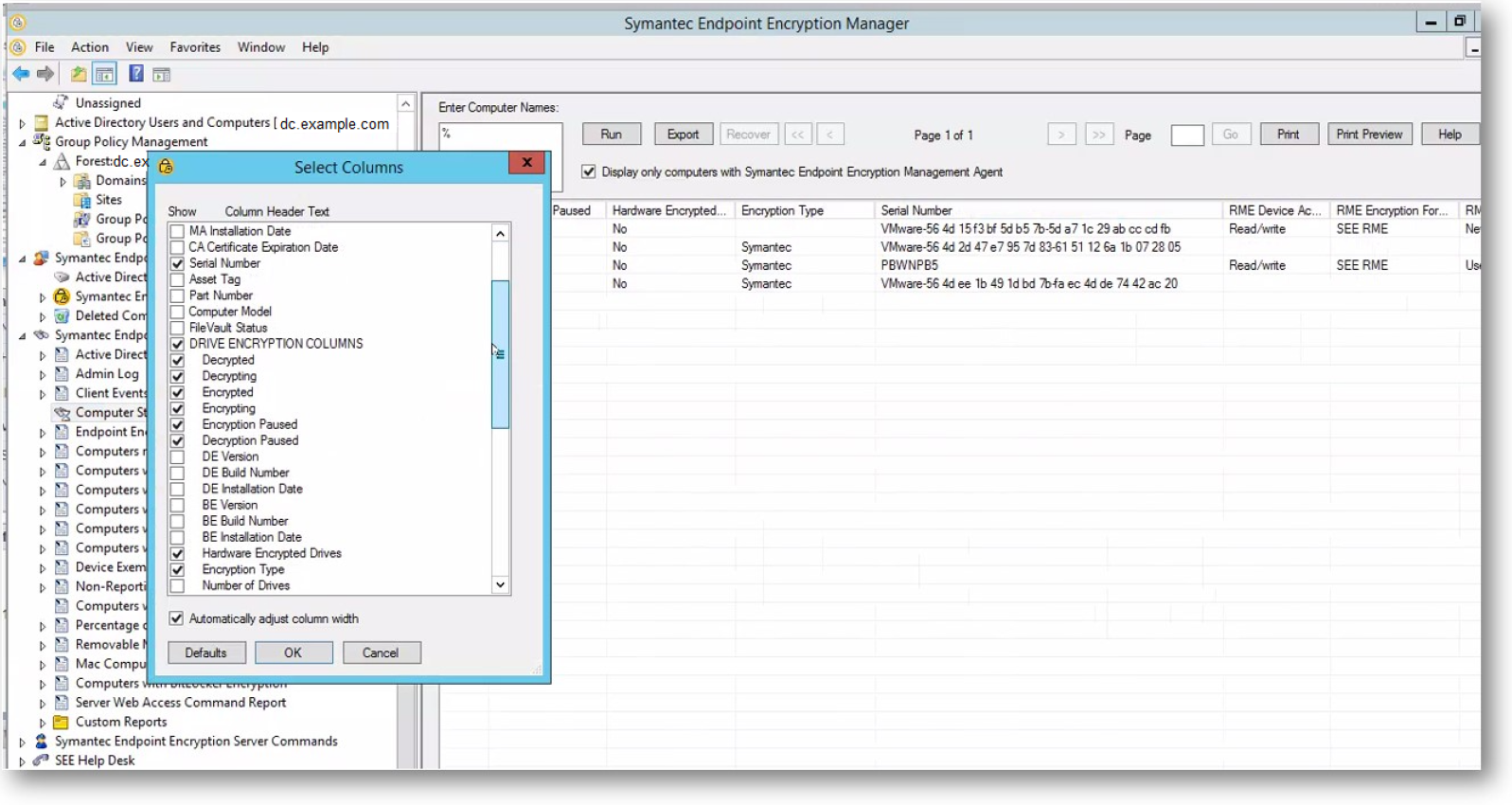Open the File menu
Viewport: 1512px width, 805px height.
44,47
